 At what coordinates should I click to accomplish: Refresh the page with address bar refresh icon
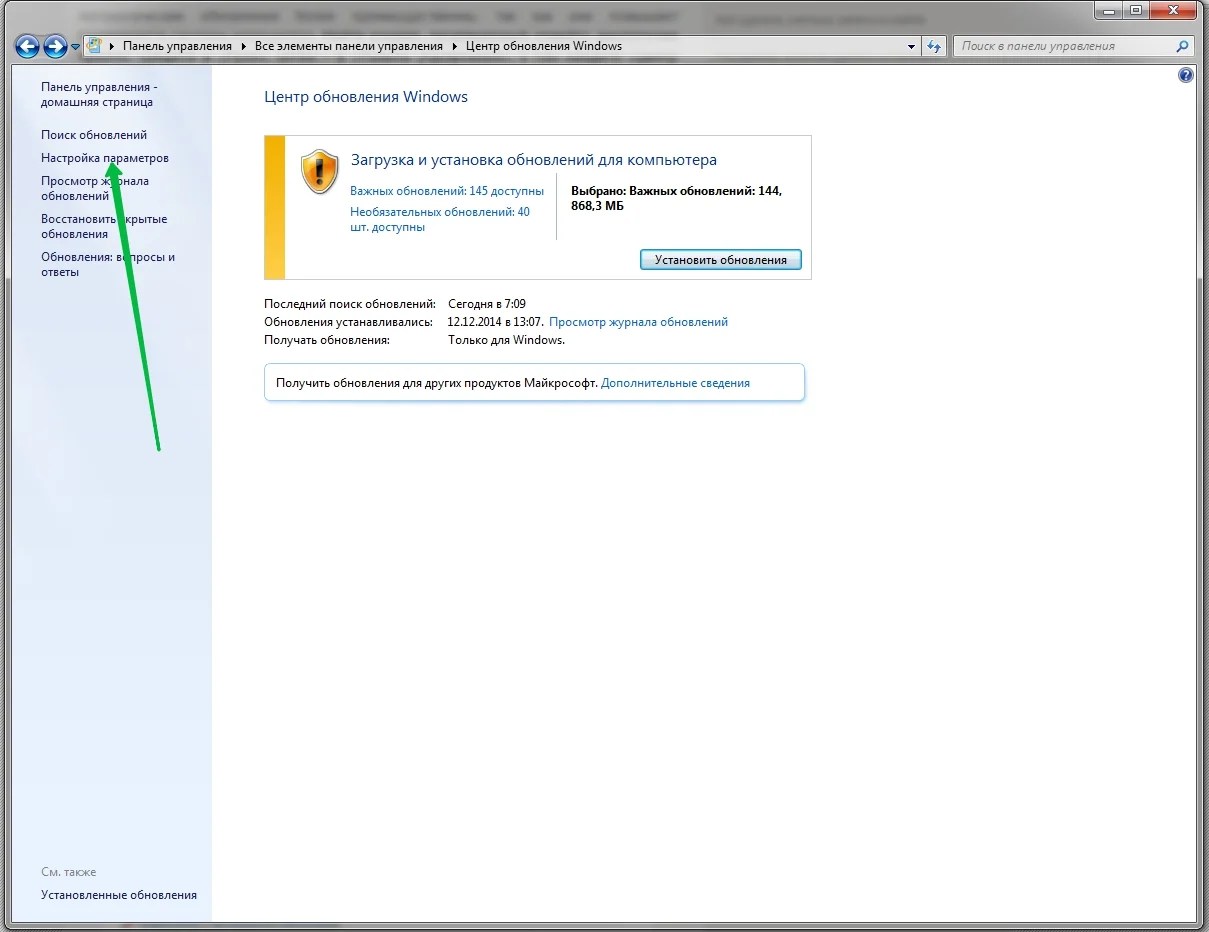tap(934, 46)
